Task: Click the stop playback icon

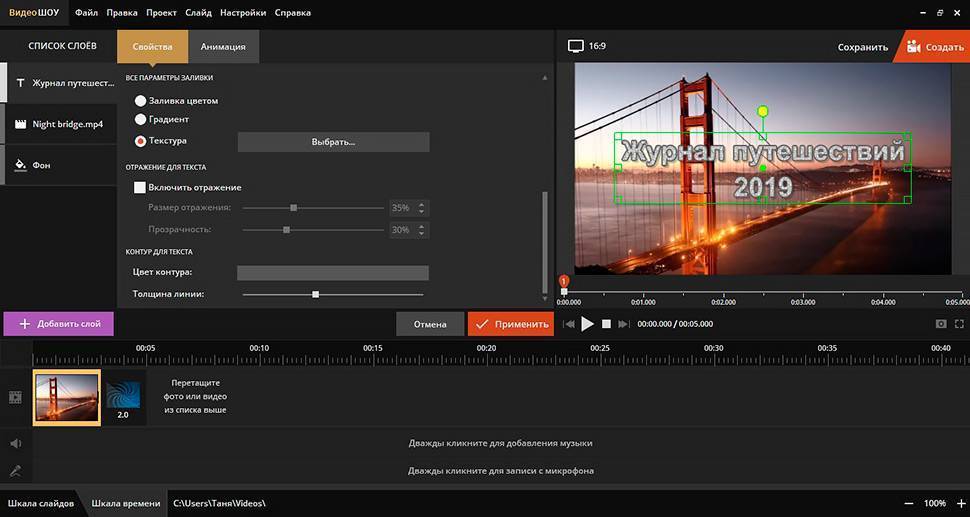Action: [606, 324]
